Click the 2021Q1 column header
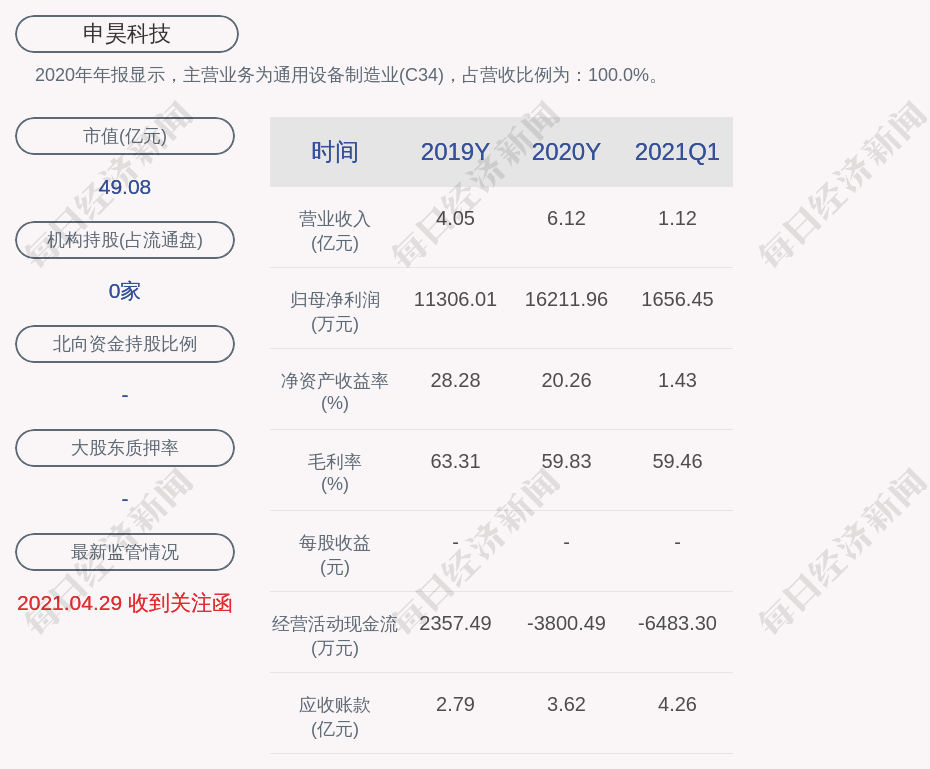 click(x=677, y=152)
